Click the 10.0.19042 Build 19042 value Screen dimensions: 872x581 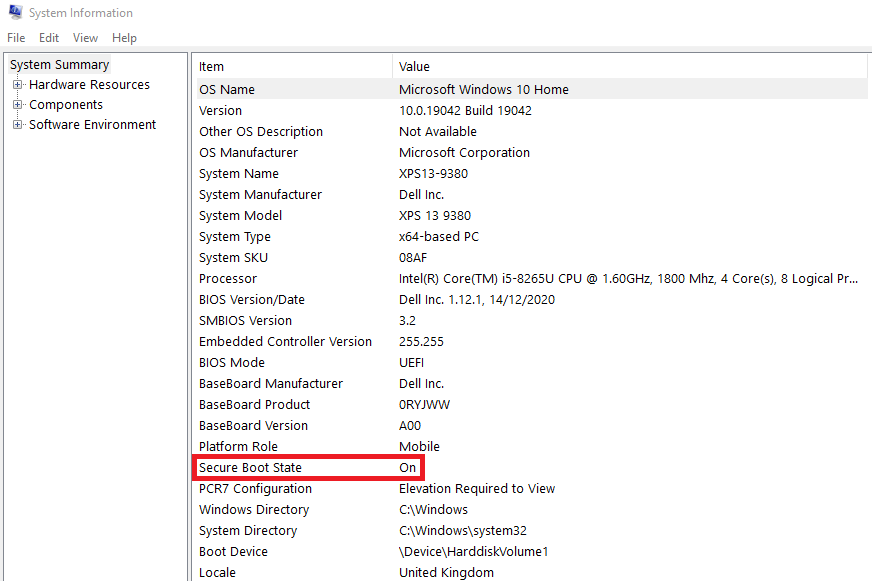pos(465,111)
